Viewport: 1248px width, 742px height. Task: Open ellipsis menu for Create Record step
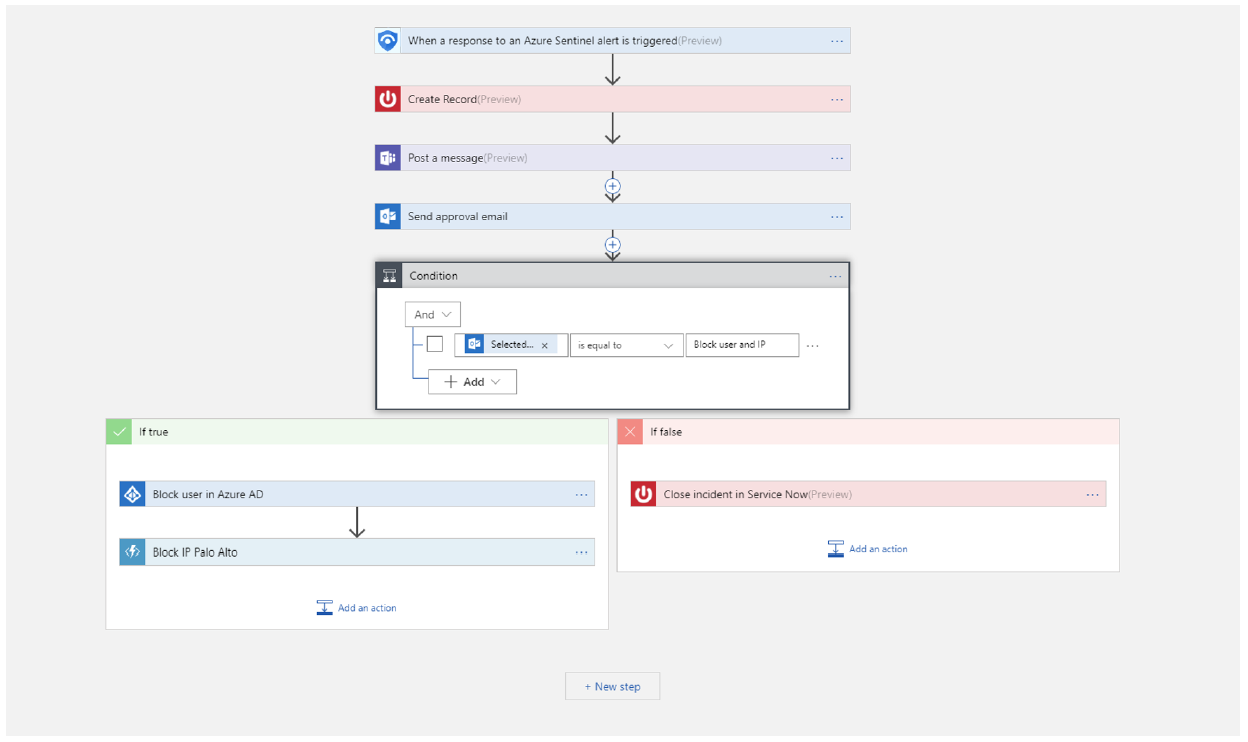pyautogui.click(x=837, y=99)
